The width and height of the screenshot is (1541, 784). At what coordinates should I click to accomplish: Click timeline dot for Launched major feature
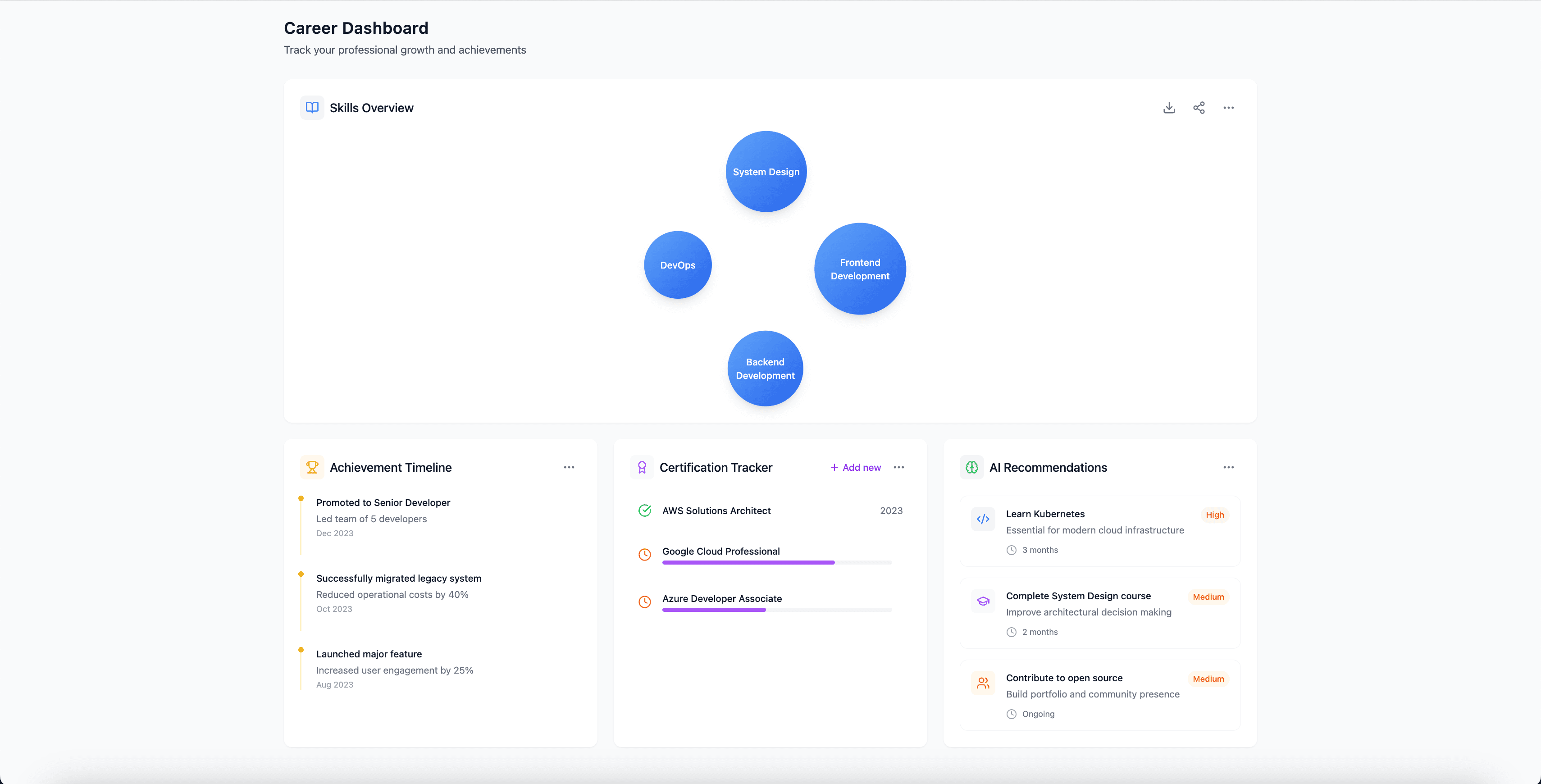(301, 650)
